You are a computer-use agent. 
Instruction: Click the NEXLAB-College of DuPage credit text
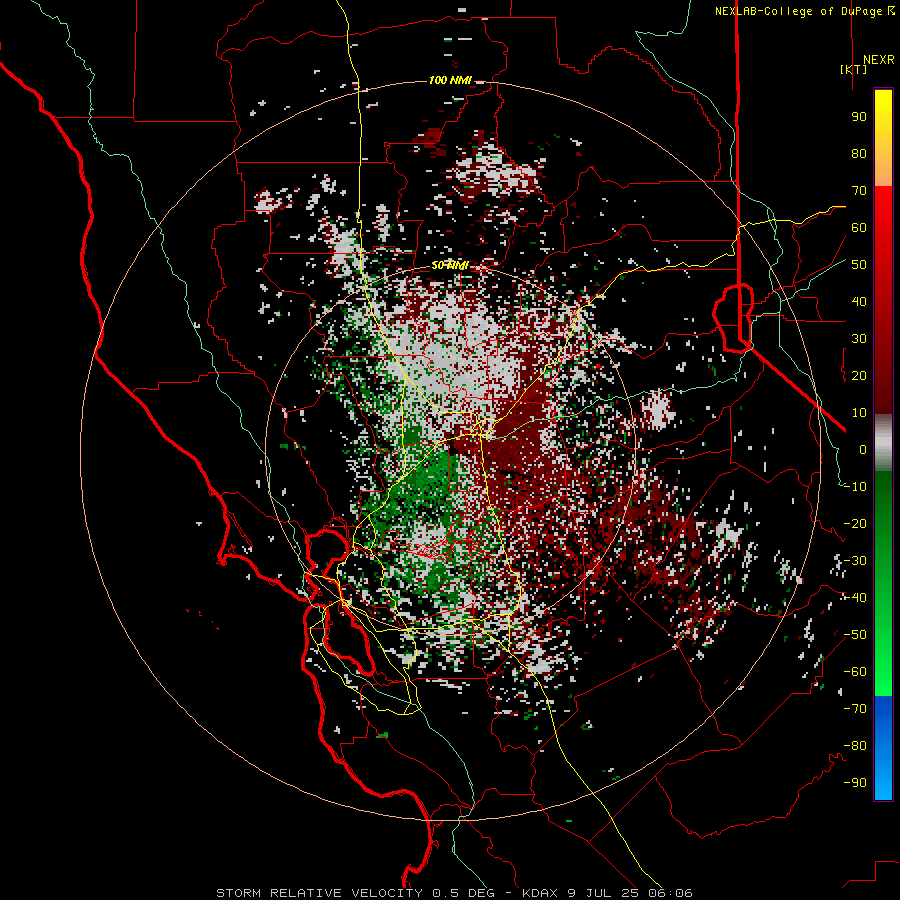click(x=798, y=11)
